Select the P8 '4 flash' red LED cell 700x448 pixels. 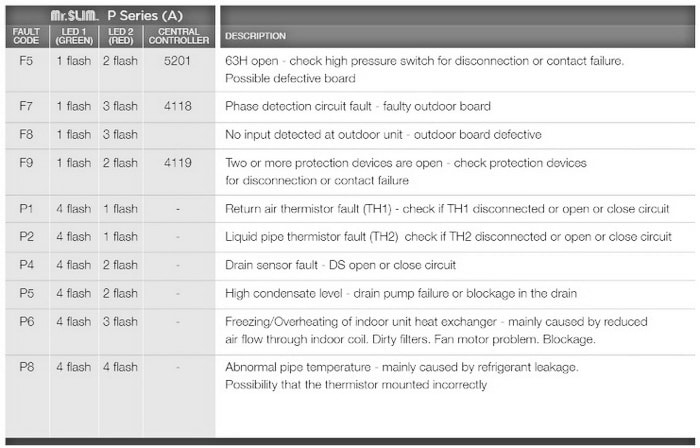[x=120, y=367]
